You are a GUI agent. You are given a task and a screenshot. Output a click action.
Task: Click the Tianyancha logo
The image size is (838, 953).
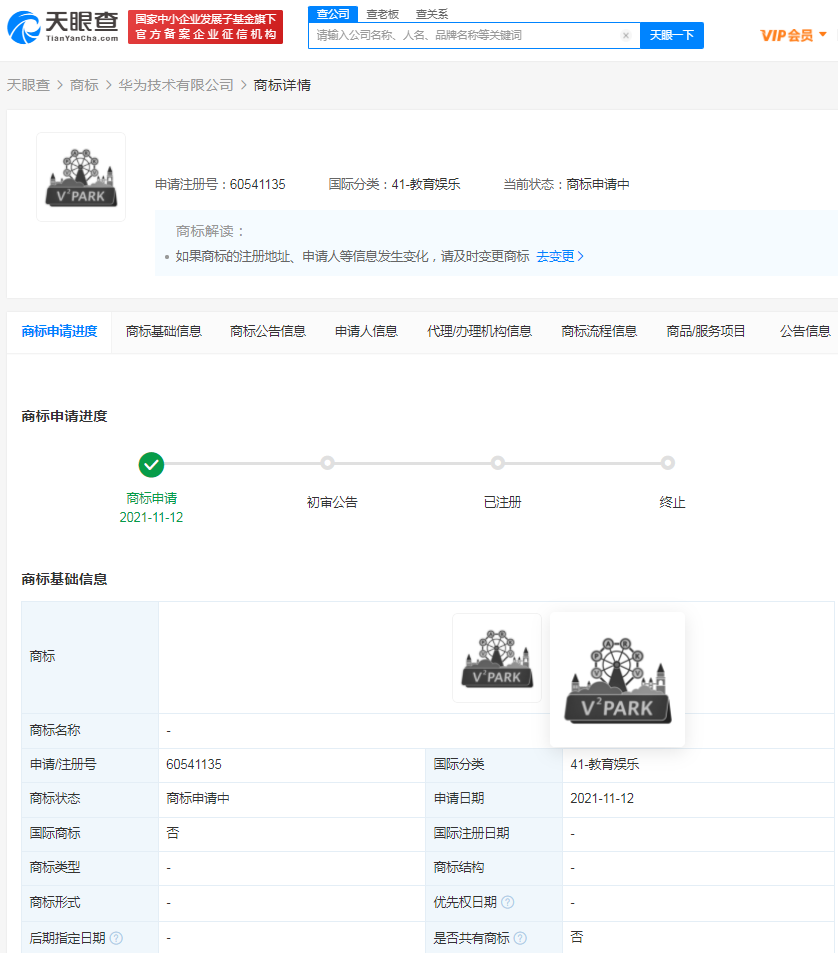pyautogui.click(x=63, y=27)
